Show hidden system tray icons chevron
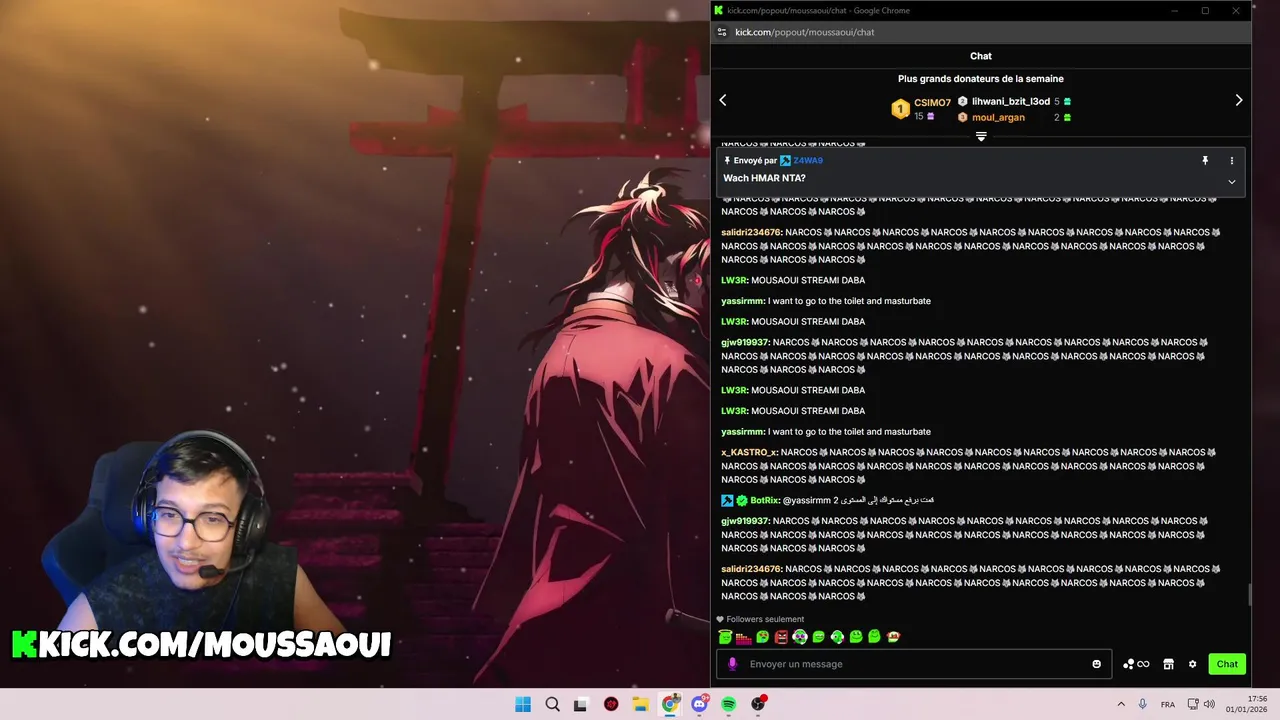 point(1120,704)
